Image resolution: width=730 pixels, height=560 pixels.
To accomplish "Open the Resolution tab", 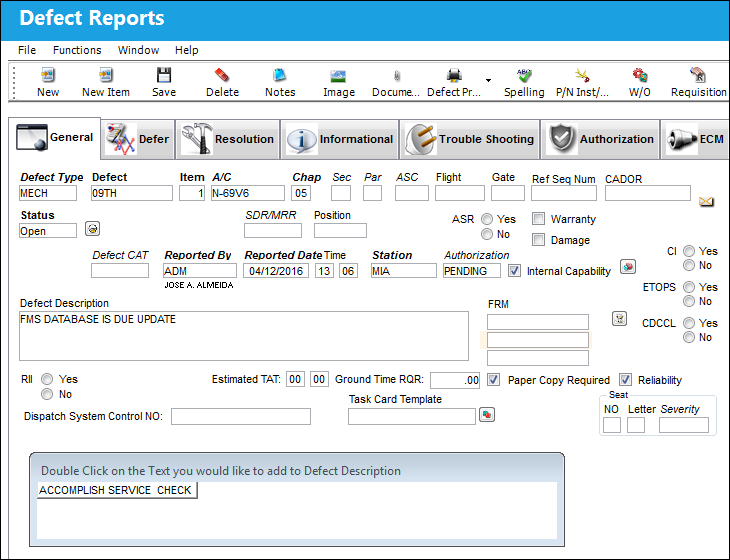I will pyautogui.click(x=228, y=139).
